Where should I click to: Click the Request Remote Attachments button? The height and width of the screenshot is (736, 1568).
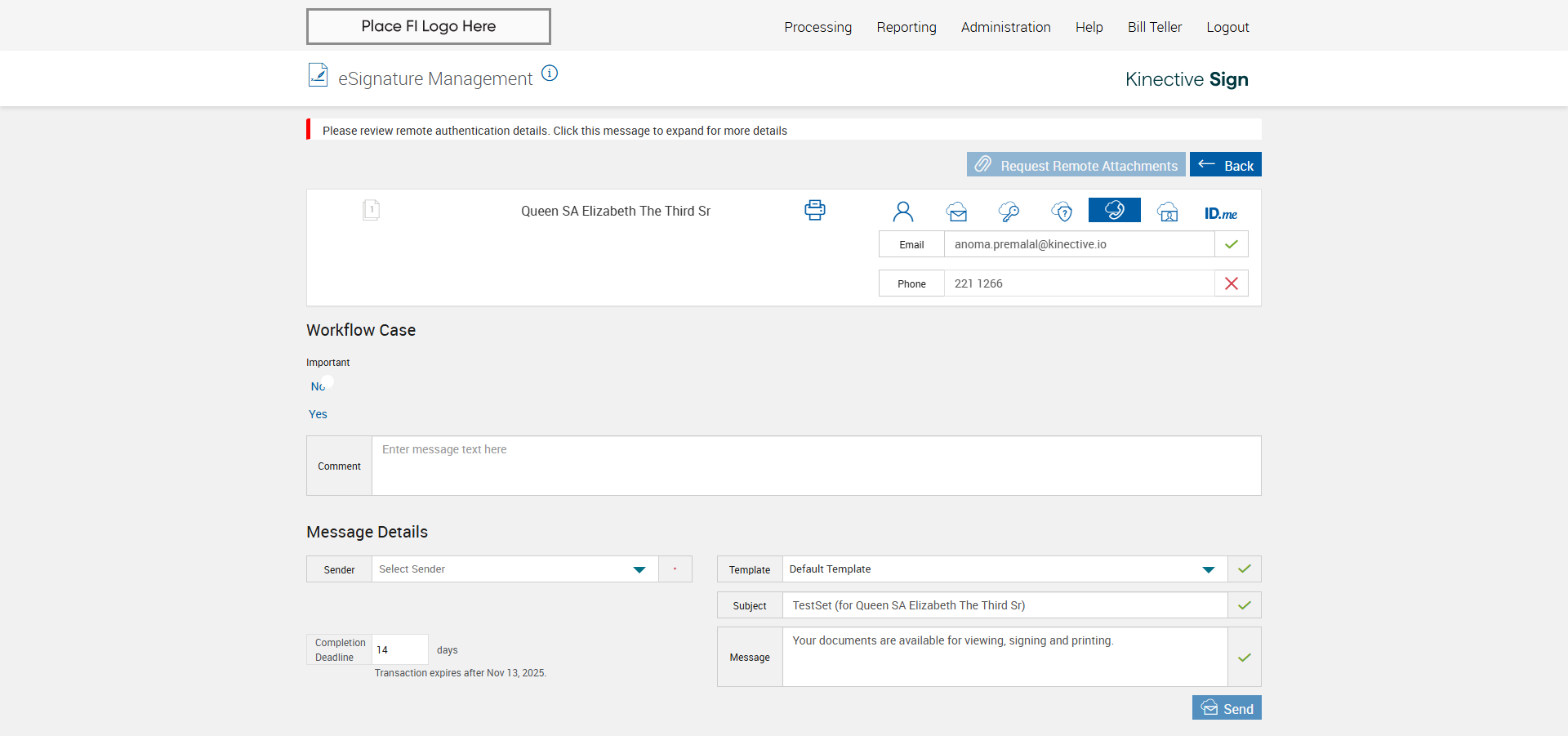1076,165
